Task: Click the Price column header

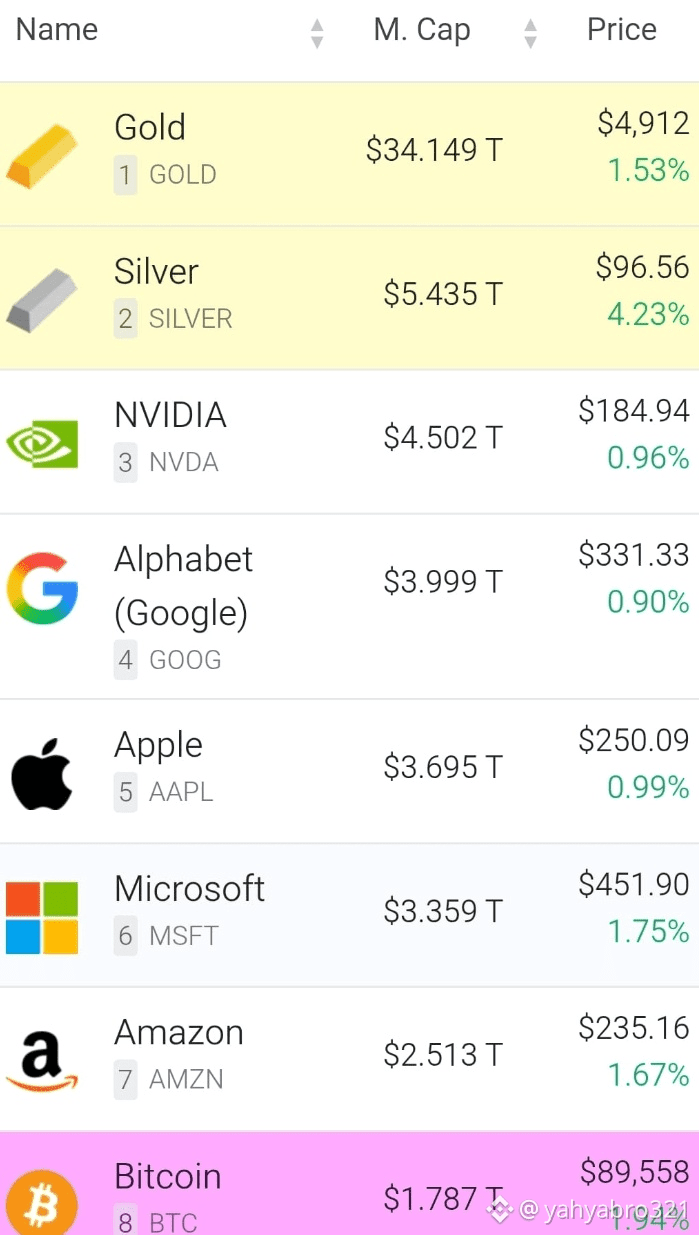Action: [x=621, y=30]
